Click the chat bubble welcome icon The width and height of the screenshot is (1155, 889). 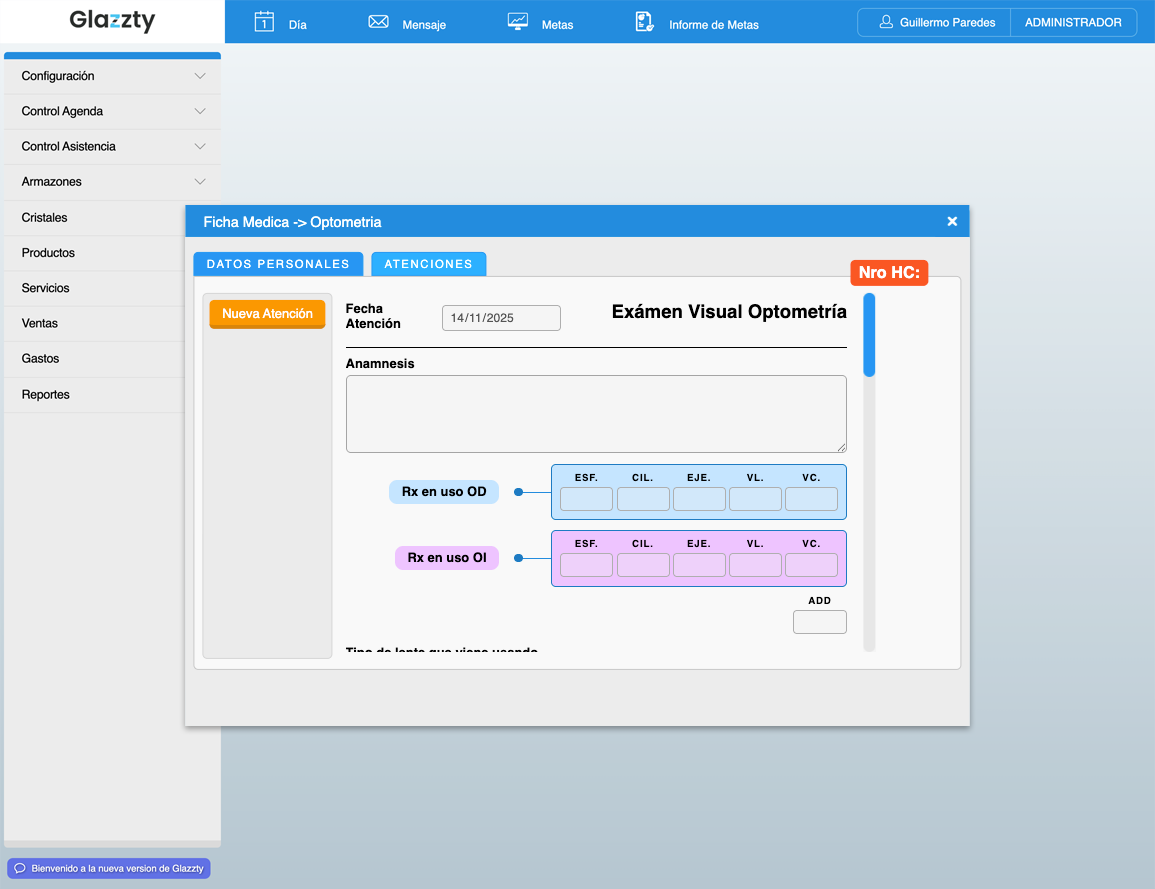click(x=19, y=868)
